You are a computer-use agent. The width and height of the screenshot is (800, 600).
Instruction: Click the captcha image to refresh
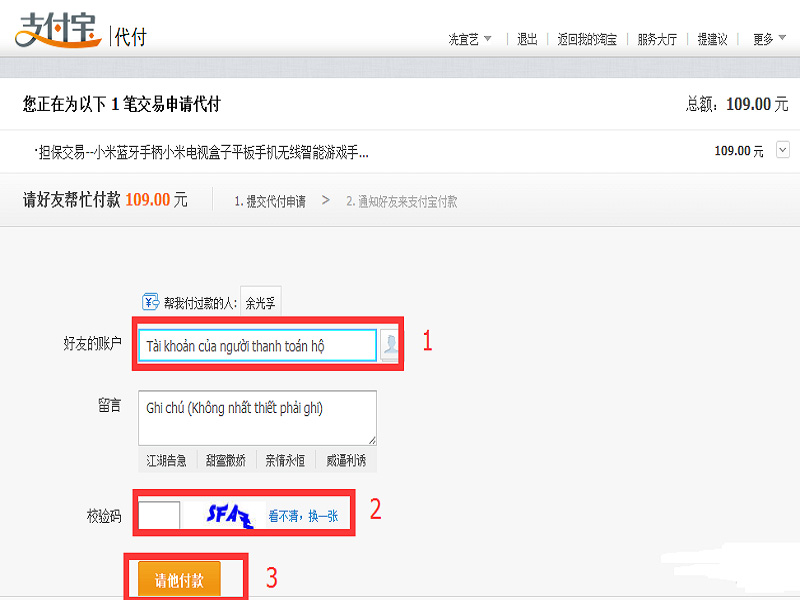pyautogui.click(x=229, y=515)
